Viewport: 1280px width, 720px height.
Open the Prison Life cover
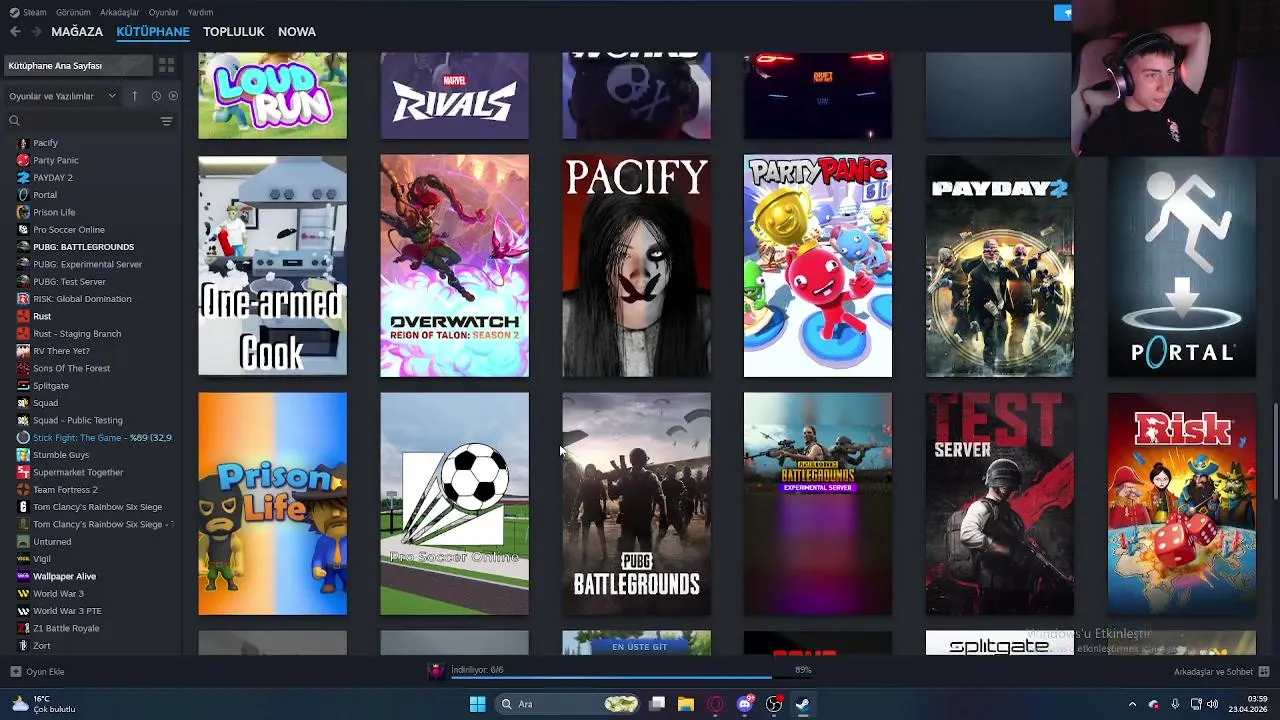[x=272, y=504]
